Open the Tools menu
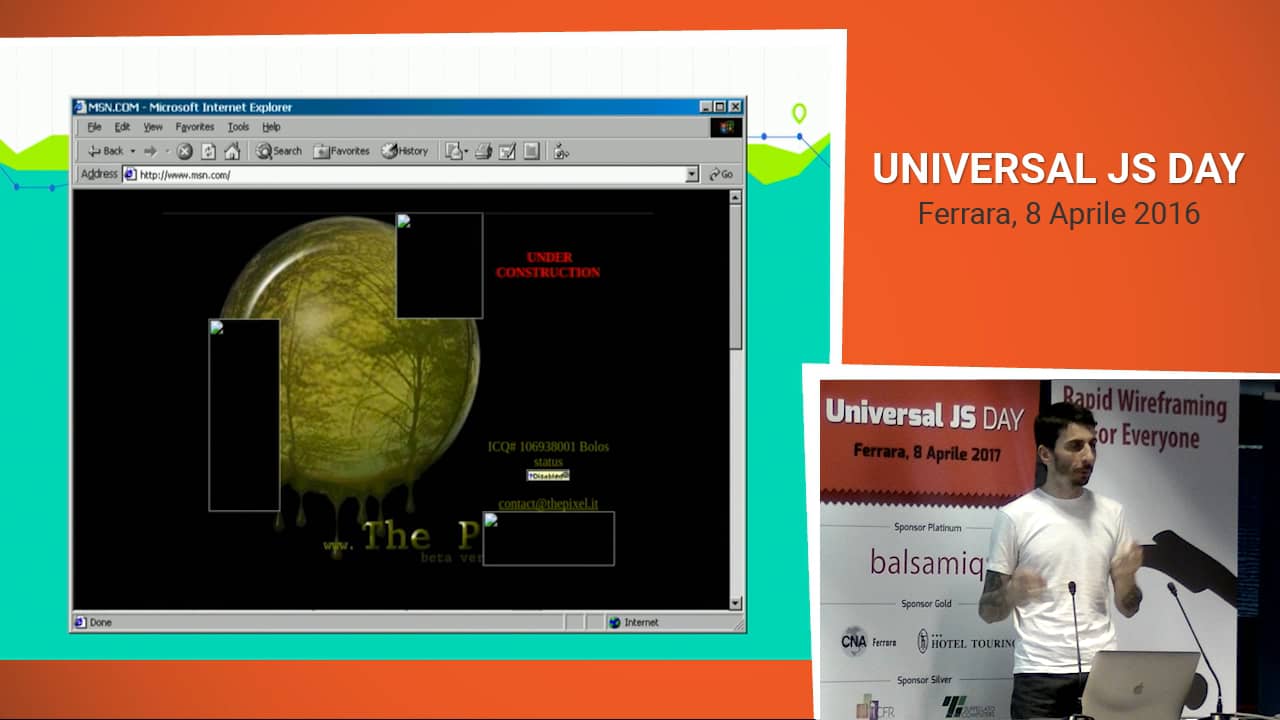 238,127
